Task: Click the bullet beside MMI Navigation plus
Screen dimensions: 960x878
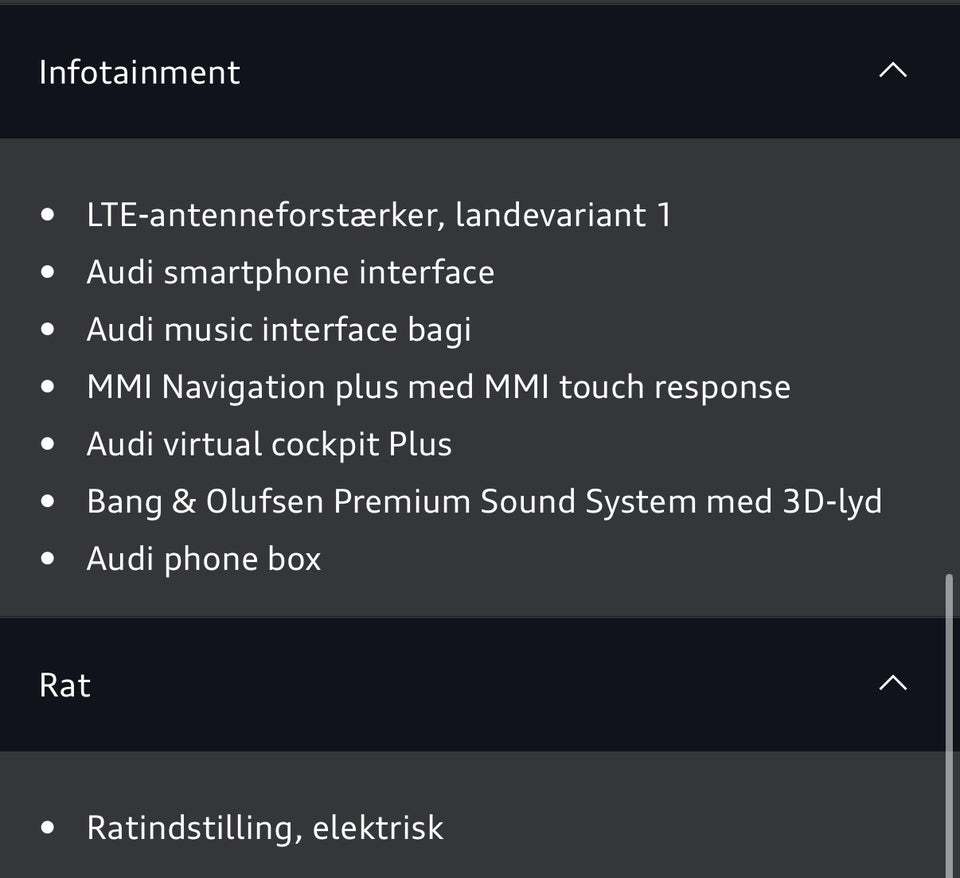Action: [46, 386]
